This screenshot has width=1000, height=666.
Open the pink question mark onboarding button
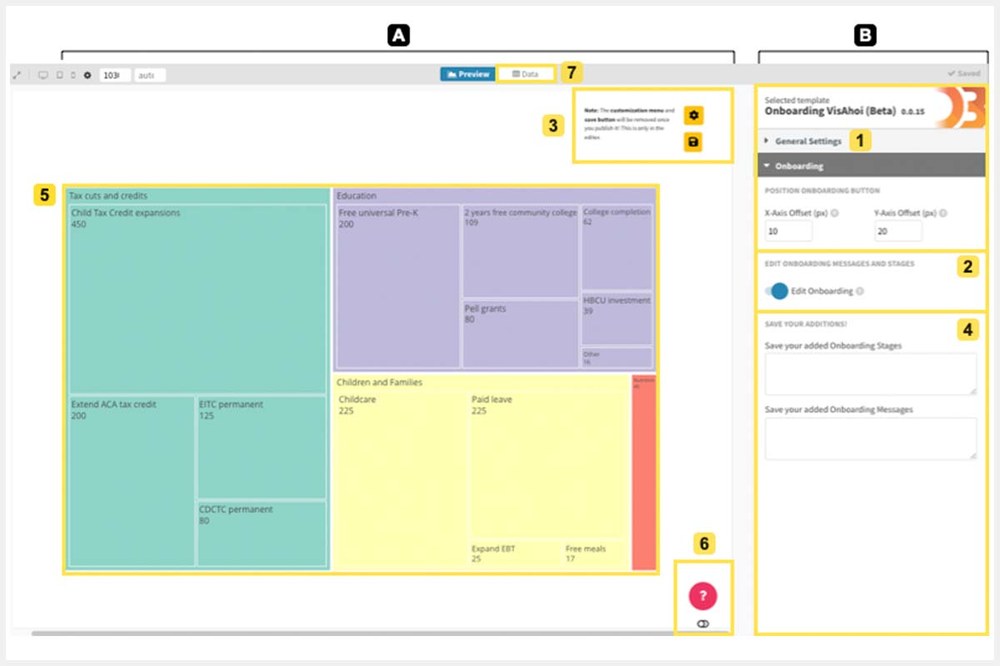point(703,596)
